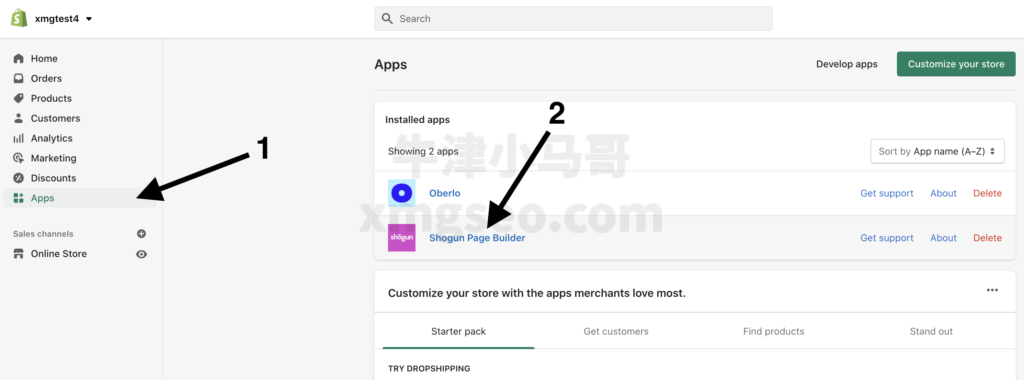Image resolution: width=1024 pixels, height=380 pixels.
Task: Click the Shopify logo icon
Action: point(19,18)
